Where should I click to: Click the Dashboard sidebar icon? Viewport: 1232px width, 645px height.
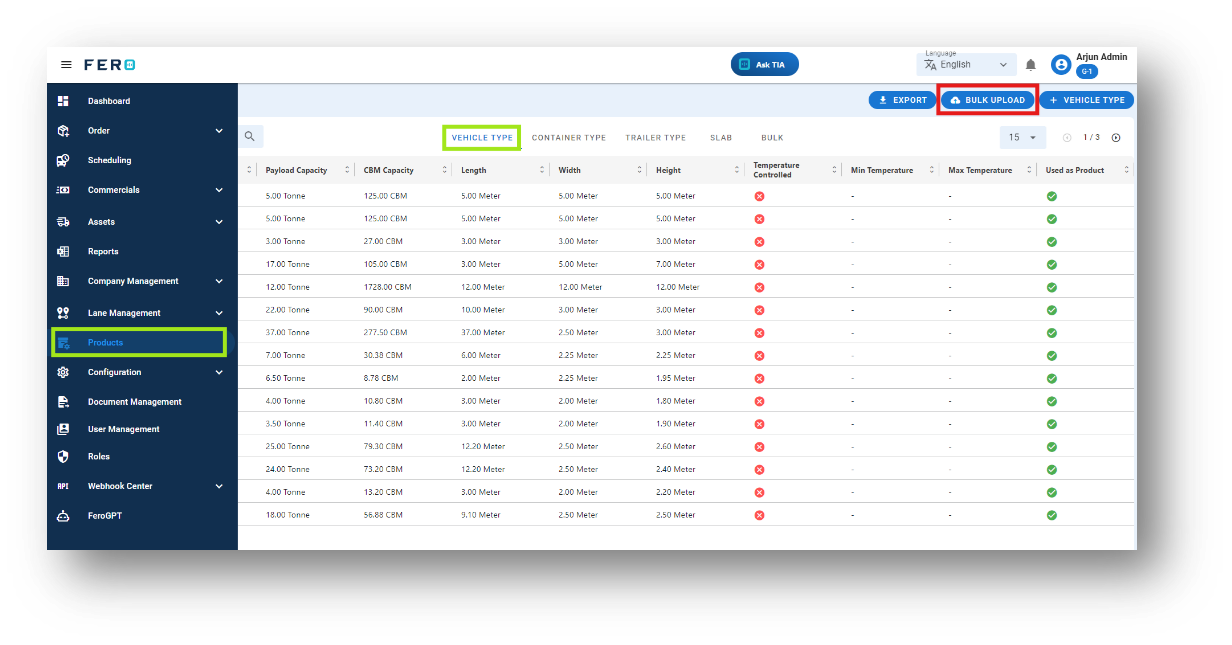(x=63, y=101)
